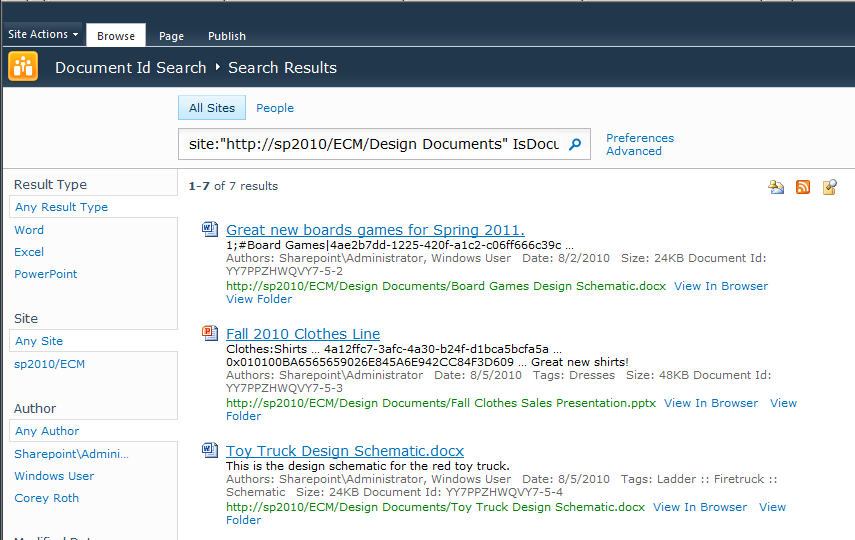This screenshot has width=855, height=540.
Task: Filter results by Word
Action: pos(29,230)
